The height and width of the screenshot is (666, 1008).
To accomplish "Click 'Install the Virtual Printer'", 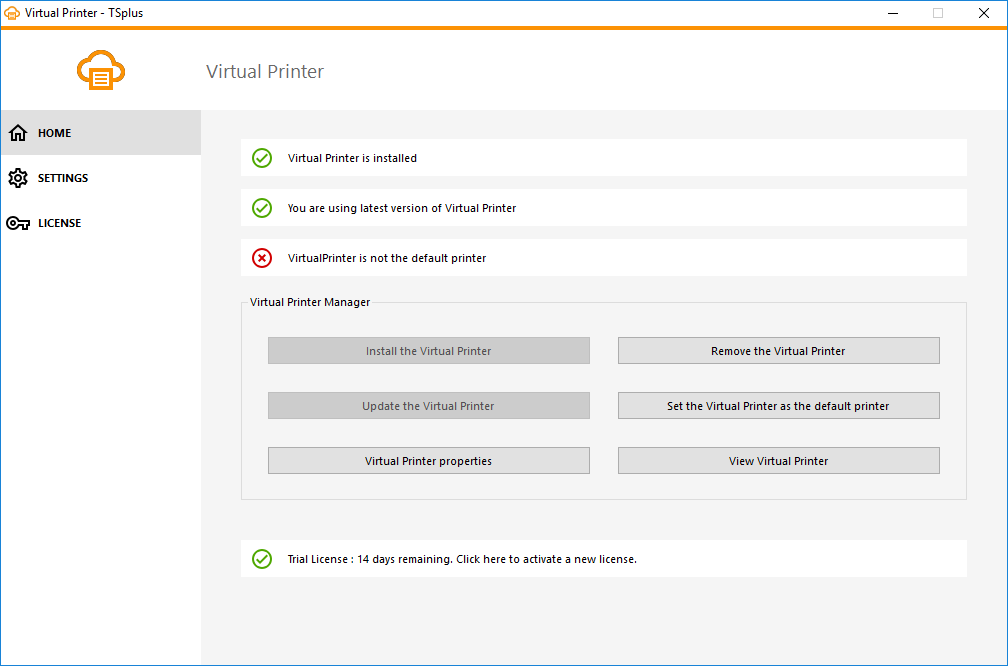I will [x=428, y=350].
